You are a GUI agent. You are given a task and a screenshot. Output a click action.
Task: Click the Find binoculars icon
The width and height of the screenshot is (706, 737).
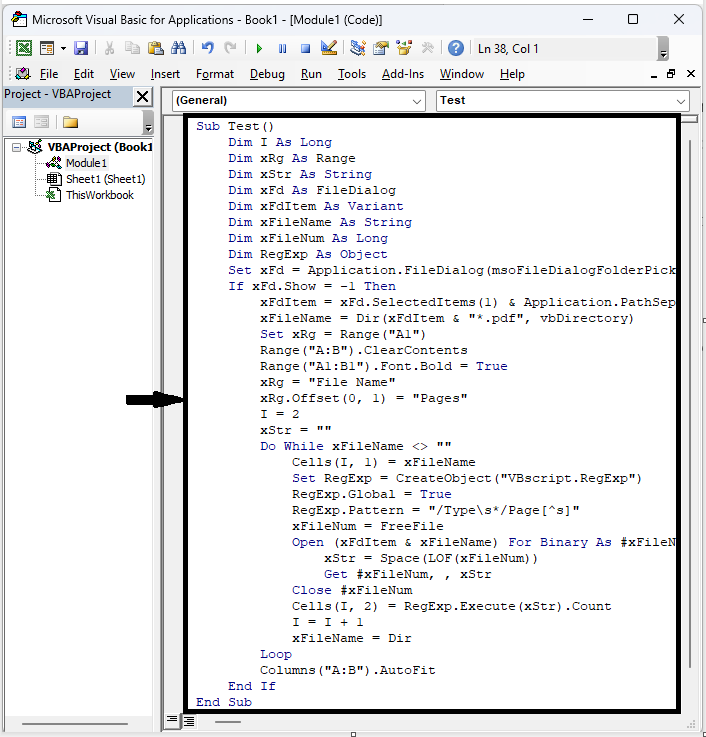click(x=178, y=48)
